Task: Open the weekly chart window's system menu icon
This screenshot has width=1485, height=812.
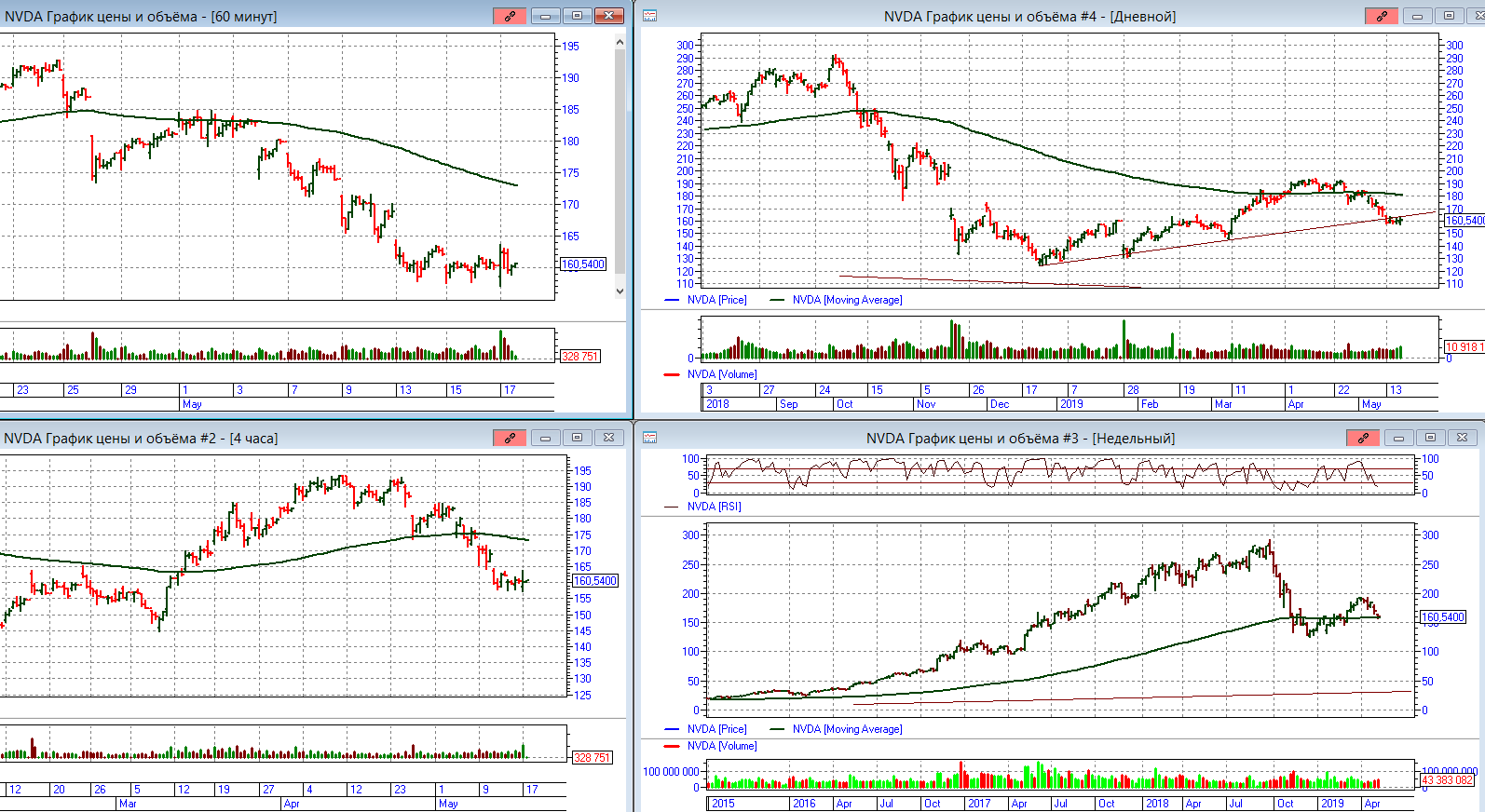Action: [650, 438]
